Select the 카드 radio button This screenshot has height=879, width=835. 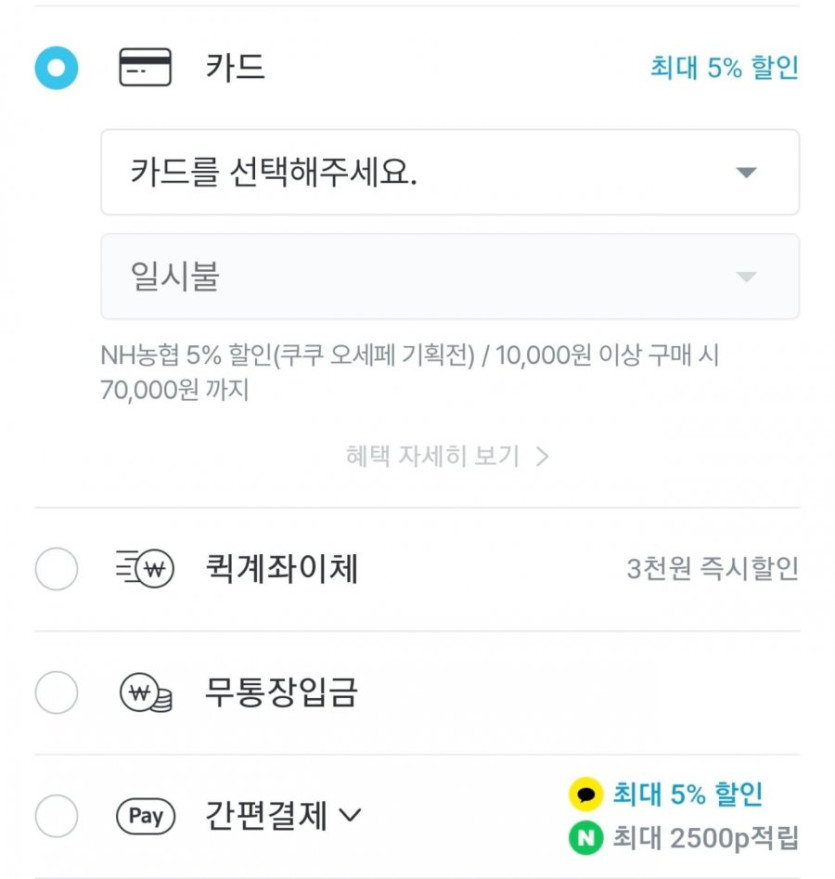[x=56, y=68]
